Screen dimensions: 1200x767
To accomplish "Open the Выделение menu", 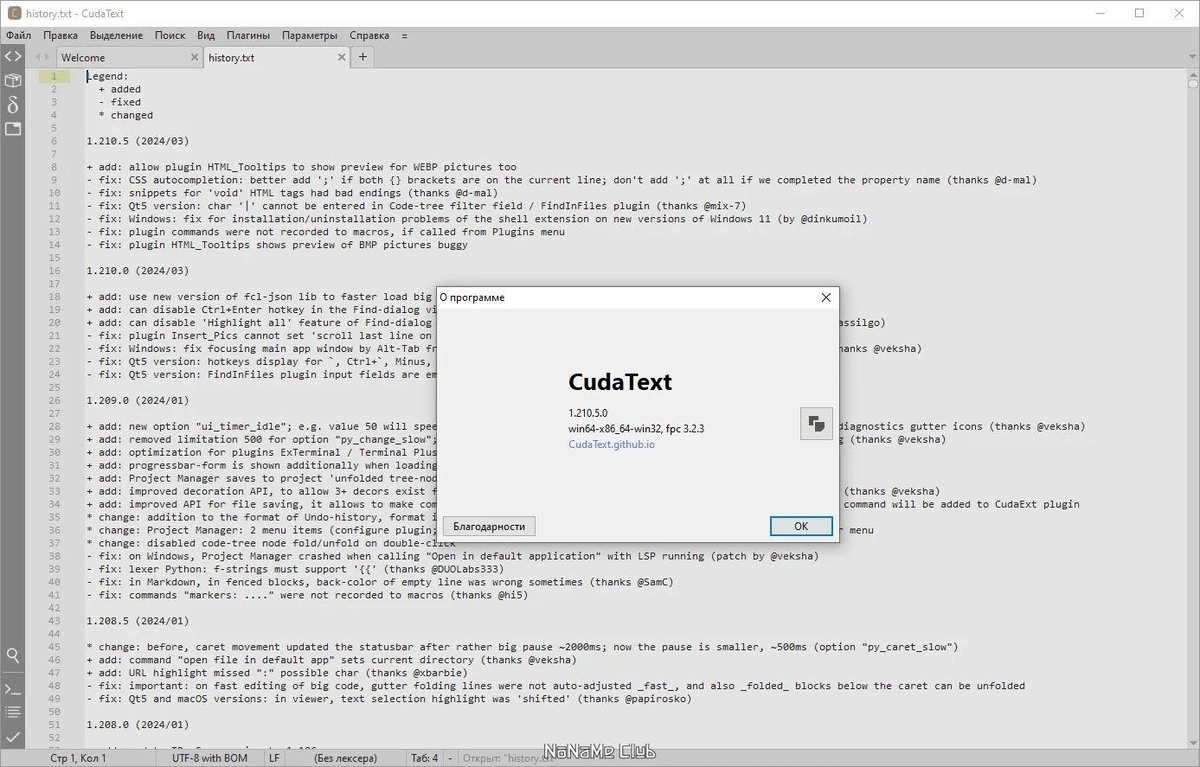I will (116, 35).
